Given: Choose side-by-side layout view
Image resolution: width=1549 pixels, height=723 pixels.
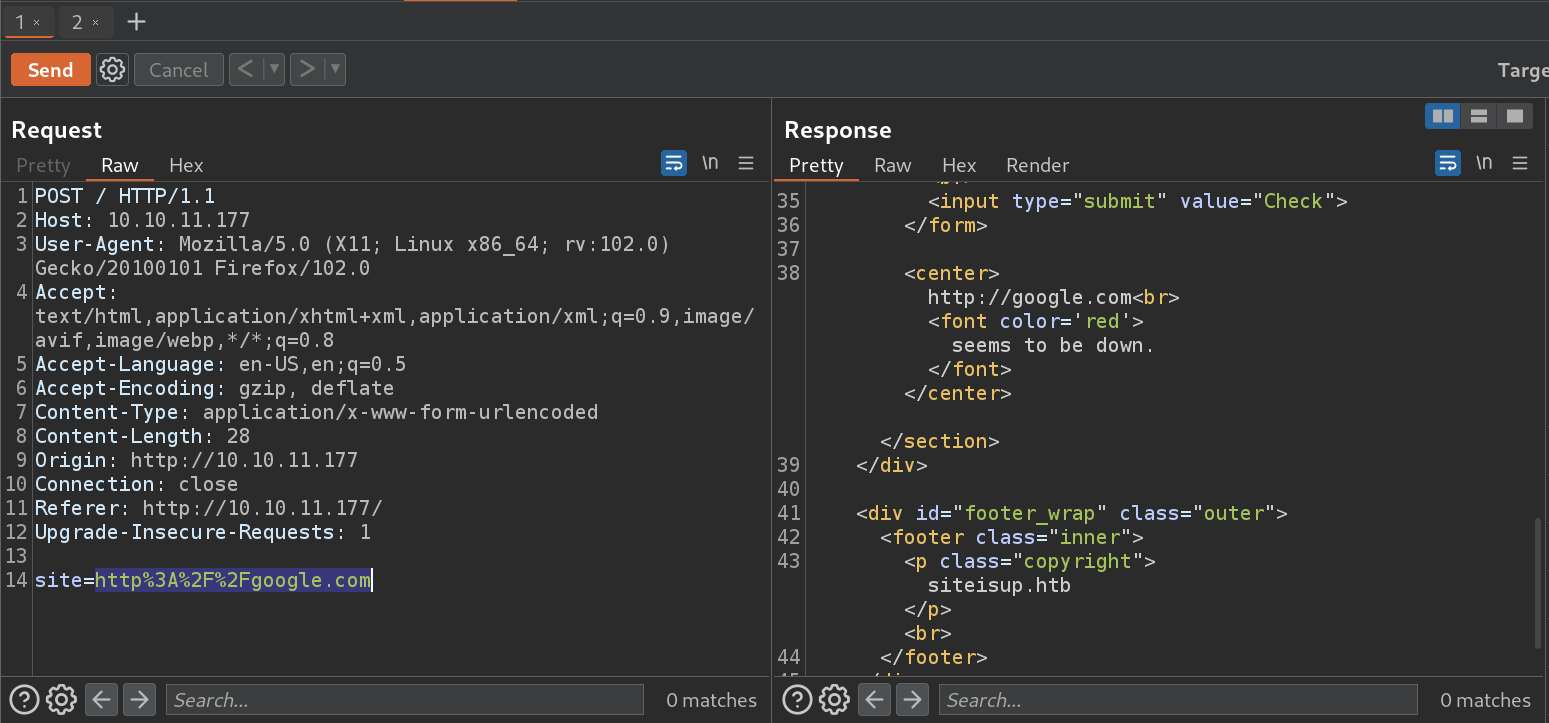Looking at the screenshot, I should (1443, 116).
